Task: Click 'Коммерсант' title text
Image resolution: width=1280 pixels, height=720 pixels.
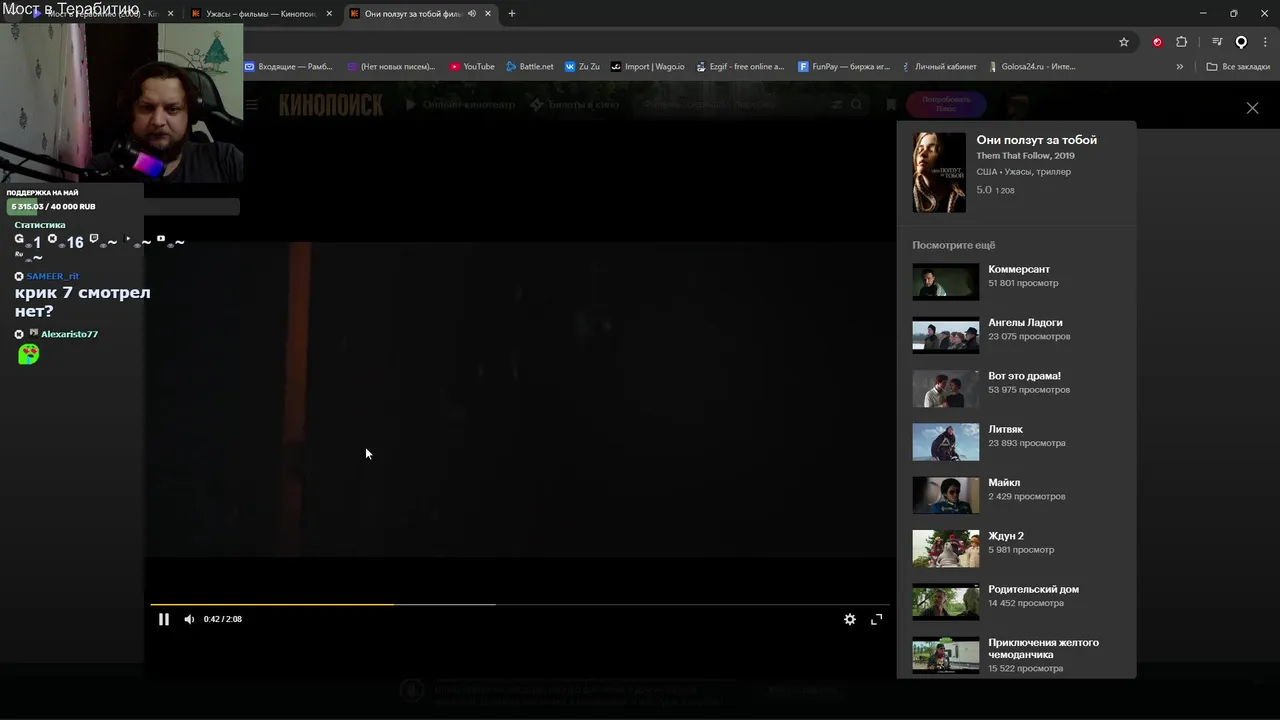Action: point(1019,269)
